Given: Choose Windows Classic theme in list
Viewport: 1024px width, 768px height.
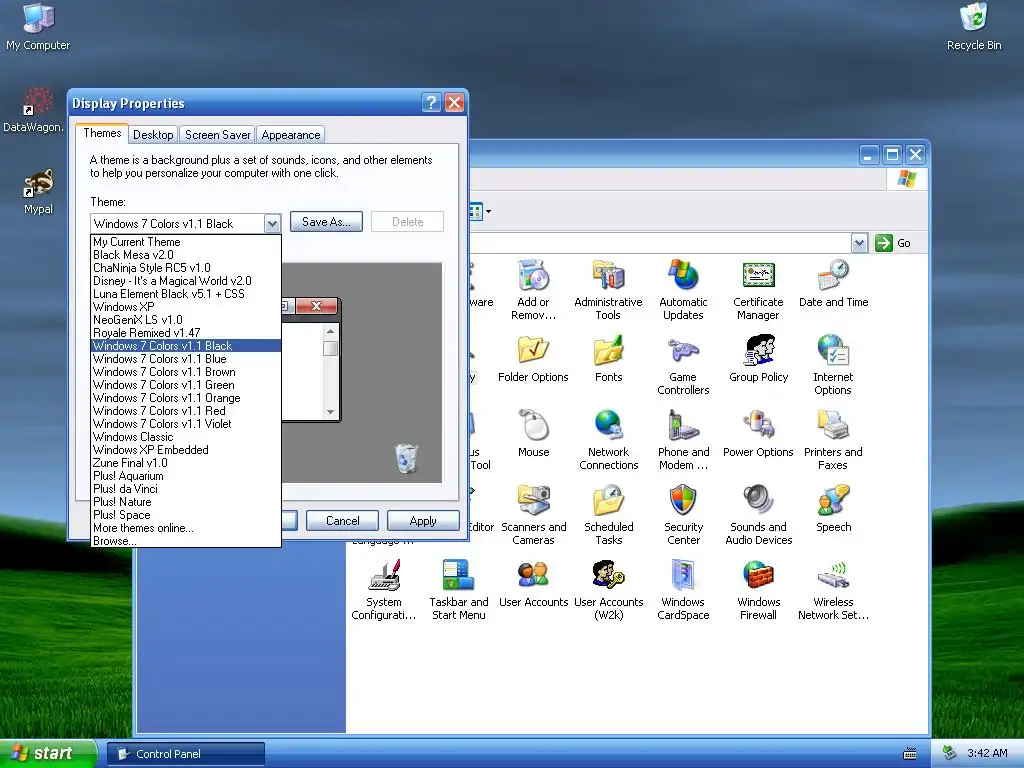Looking at the screenshot, I should pyautogui.click(x=186, y=437).
